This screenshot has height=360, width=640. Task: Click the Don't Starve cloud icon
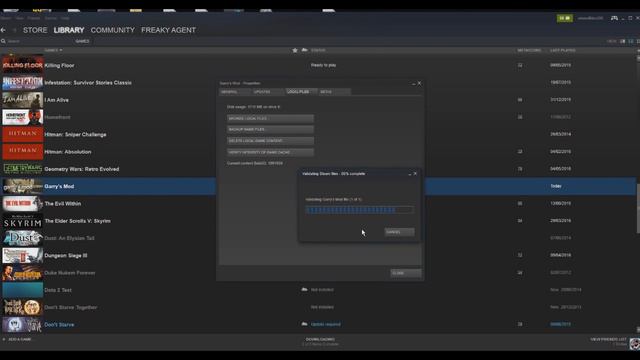[x=304, y=324]
